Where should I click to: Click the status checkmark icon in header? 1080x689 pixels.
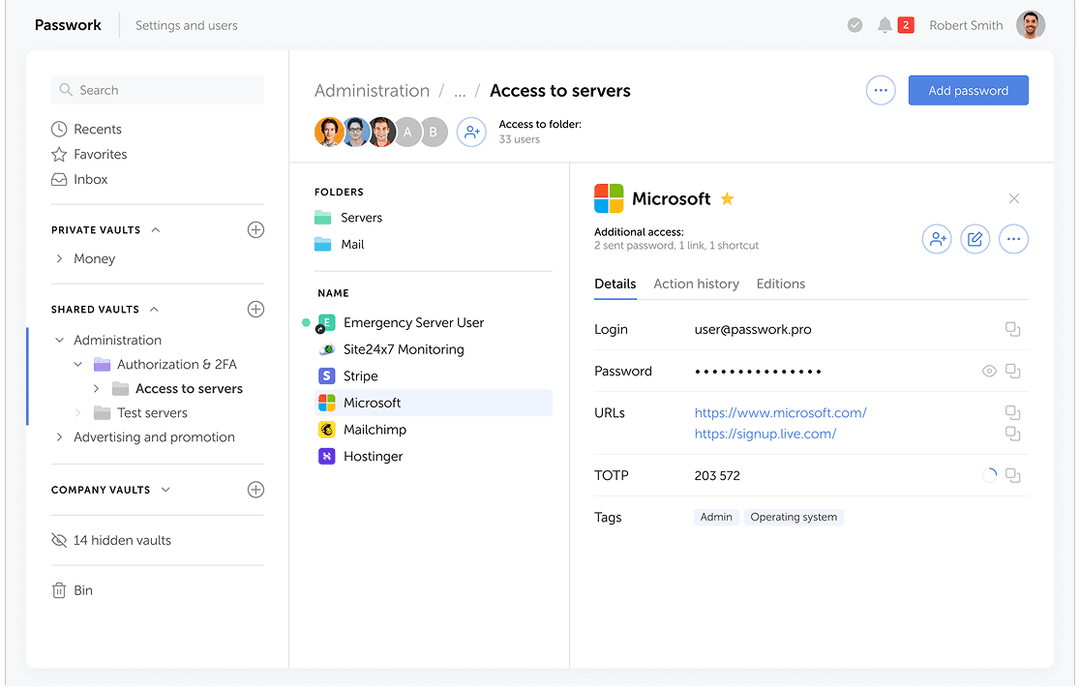coord(855,25)
